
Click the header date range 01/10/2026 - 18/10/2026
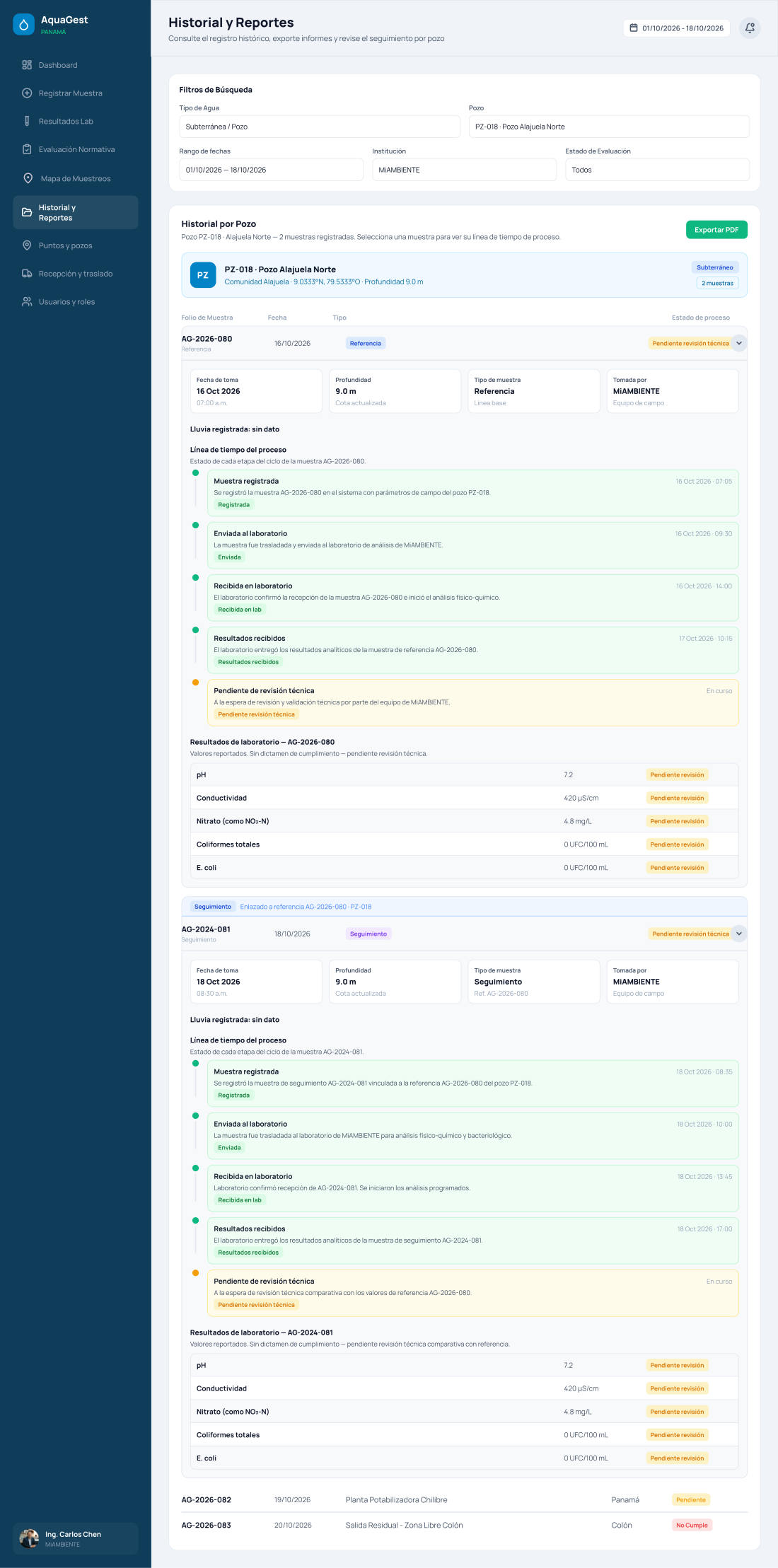677,28
